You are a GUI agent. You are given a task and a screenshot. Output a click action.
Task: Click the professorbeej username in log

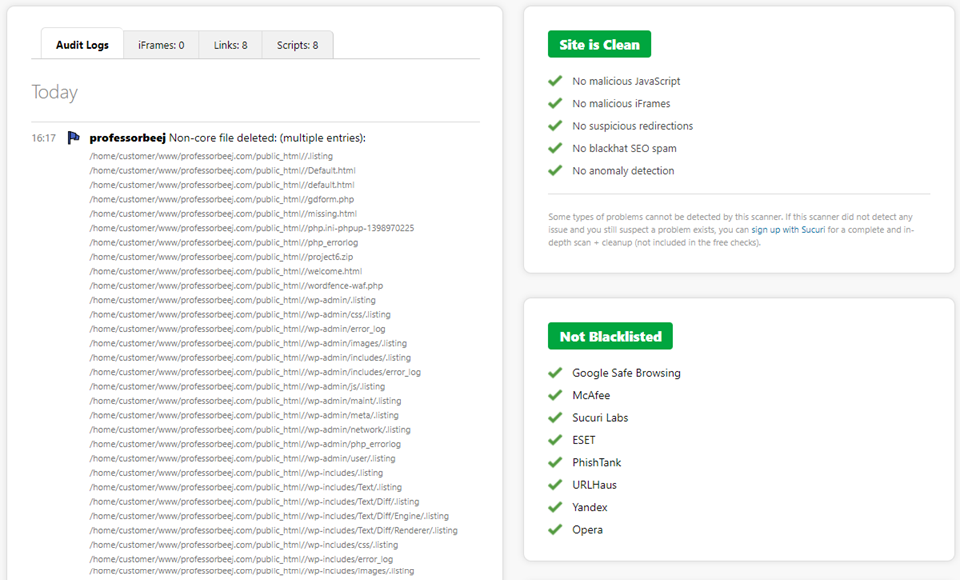click(127, 138)
